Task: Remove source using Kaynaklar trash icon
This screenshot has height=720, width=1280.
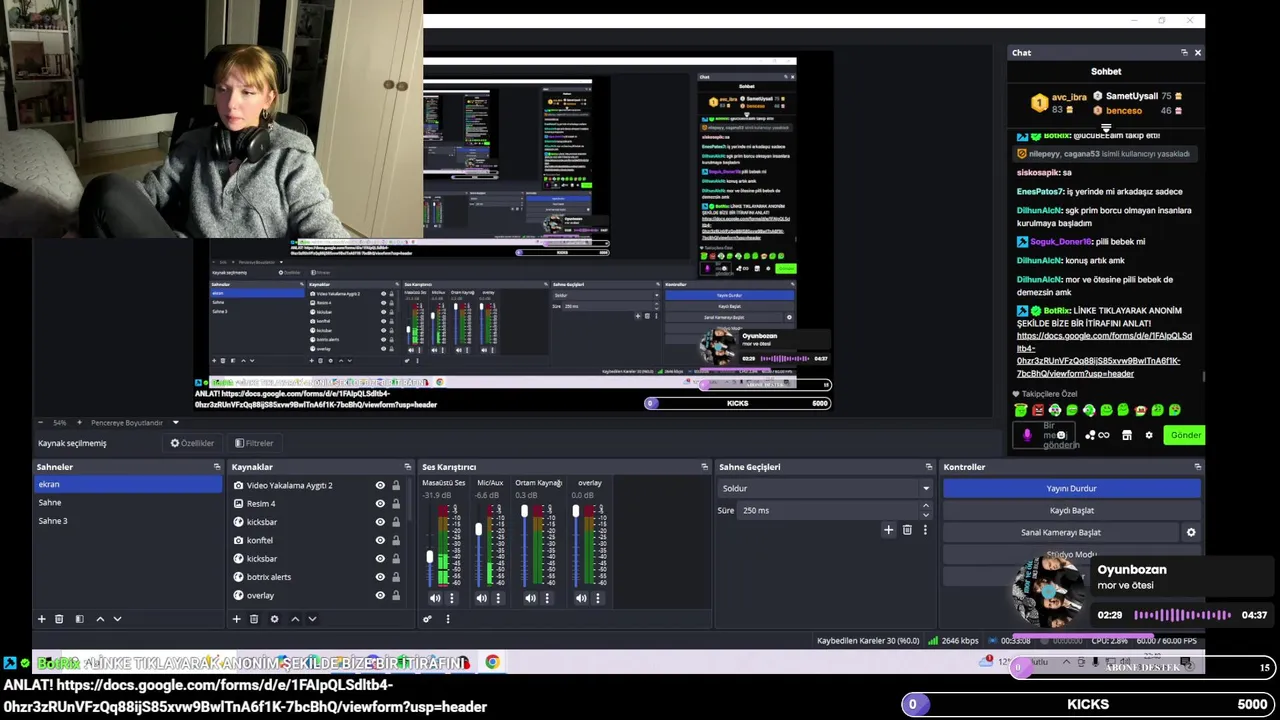Action: (254, 619)
